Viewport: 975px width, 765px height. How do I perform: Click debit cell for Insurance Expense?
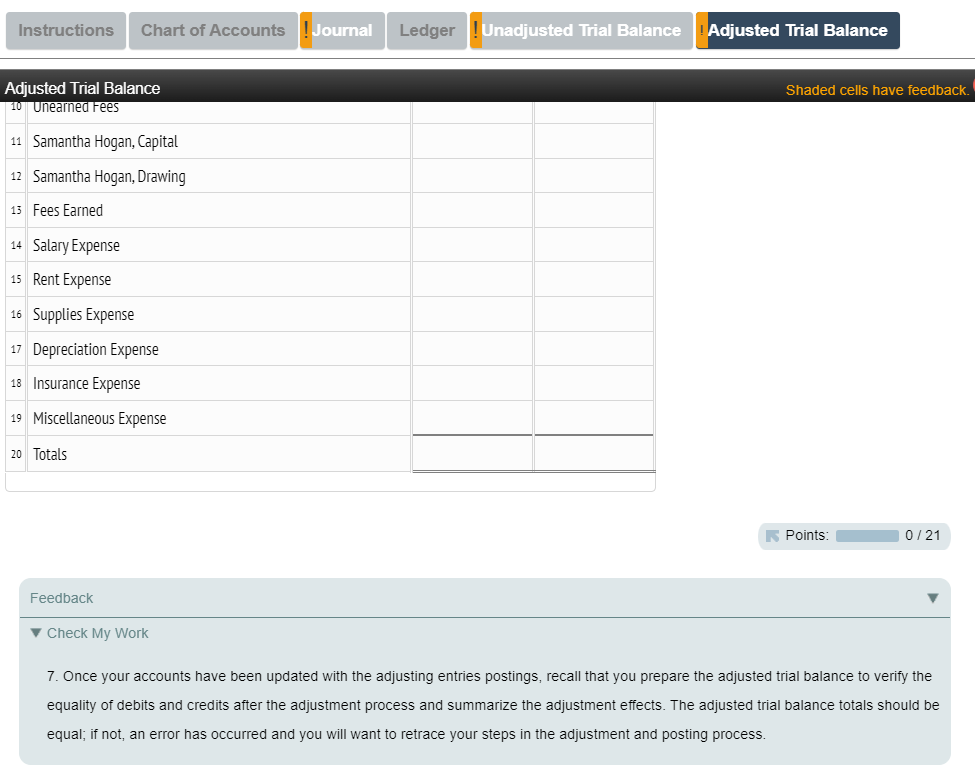(x=473, y=383)
